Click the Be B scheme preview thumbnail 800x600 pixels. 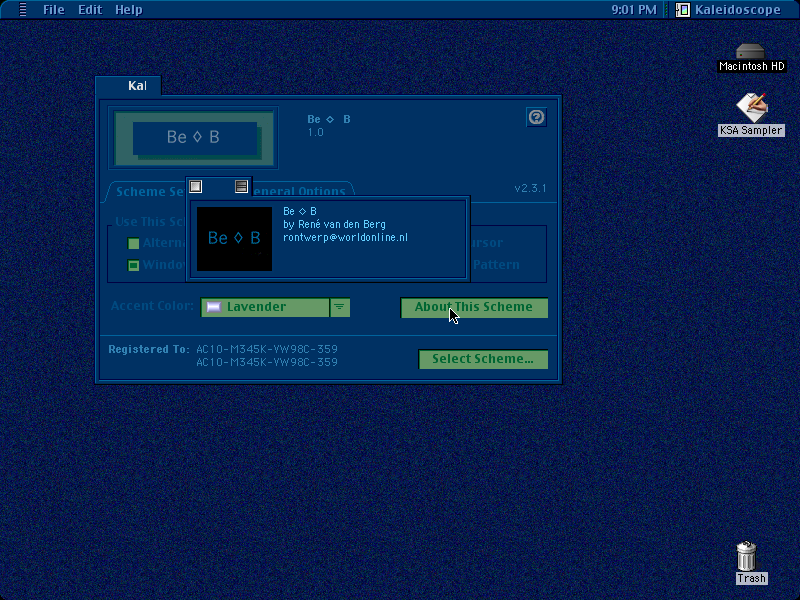[x=193, y=138]
